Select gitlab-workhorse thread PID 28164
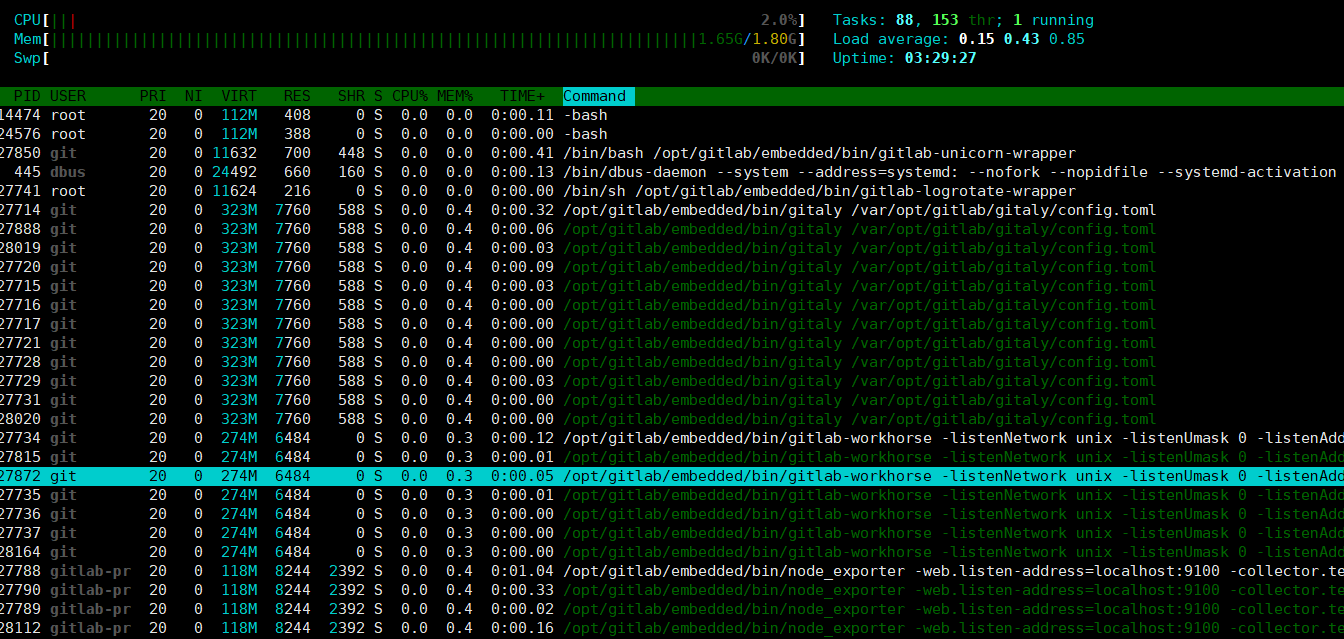 [x=672, y=552]
